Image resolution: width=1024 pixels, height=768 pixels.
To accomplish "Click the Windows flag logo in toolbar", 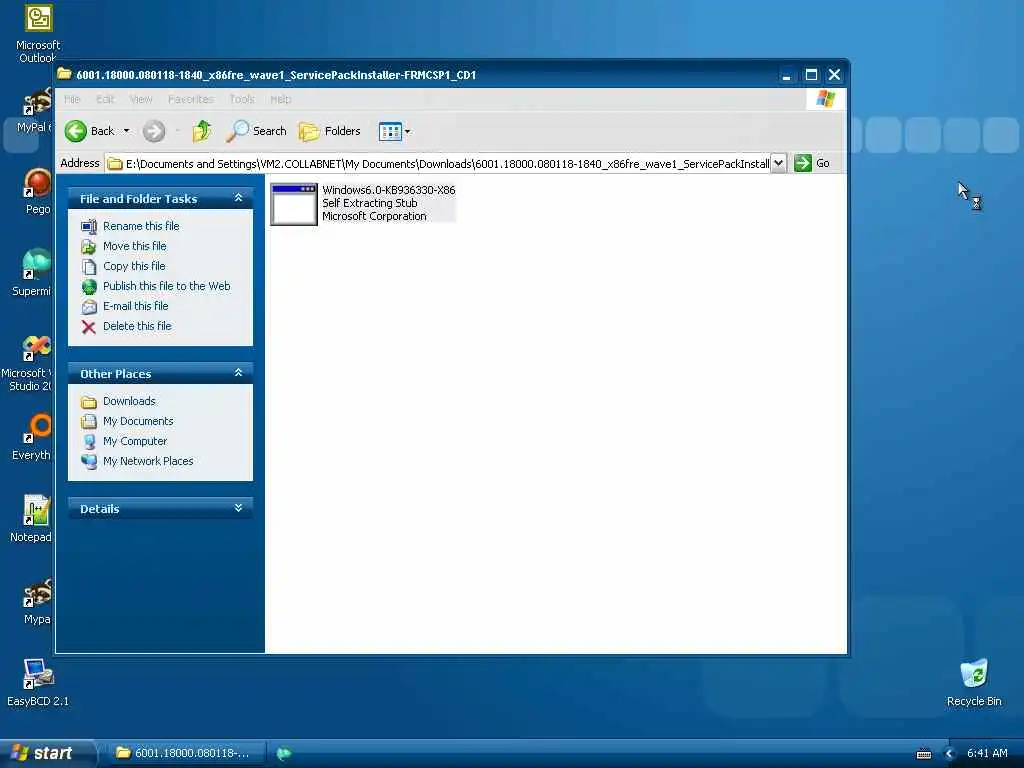I will [825, 99].
